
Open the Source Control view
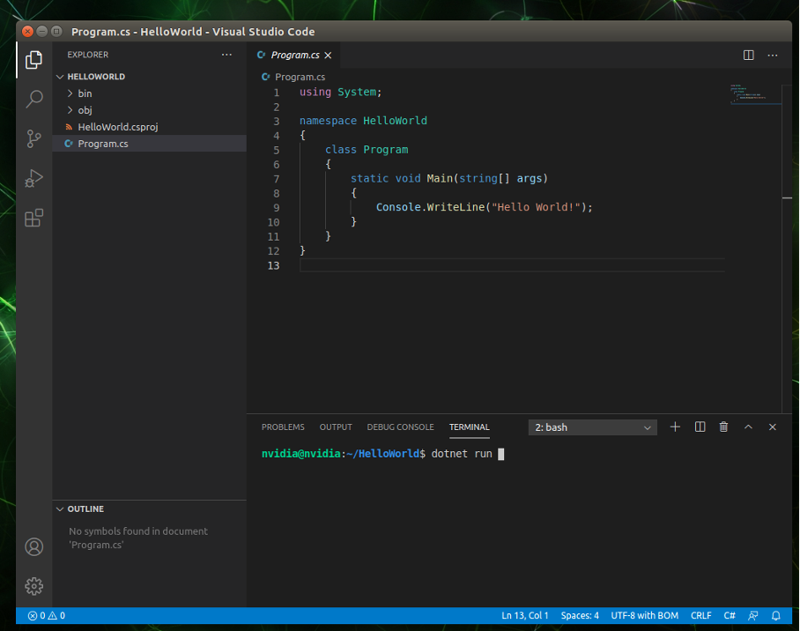pyautogui.click(x=34, y=139)
